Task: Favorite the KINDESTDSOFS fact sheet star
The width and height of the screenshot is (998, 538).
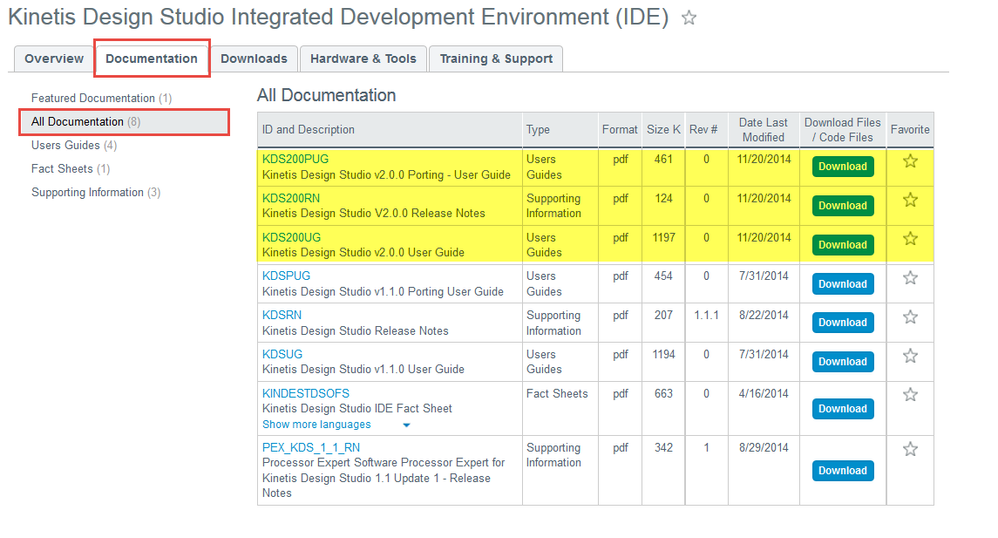Action: pos(910,395)
